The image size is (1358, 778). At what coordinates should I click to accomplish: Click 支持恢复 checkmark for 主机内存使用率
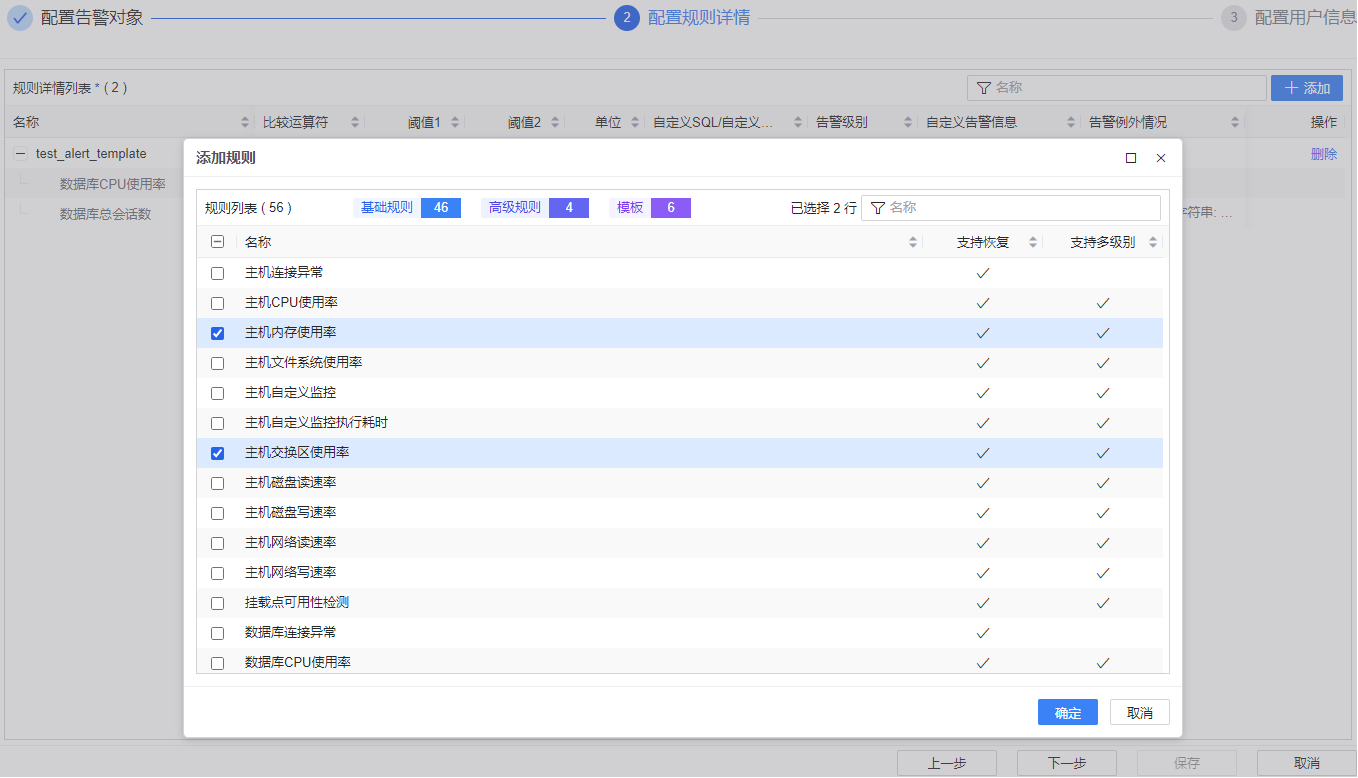(x=983, y=333)
